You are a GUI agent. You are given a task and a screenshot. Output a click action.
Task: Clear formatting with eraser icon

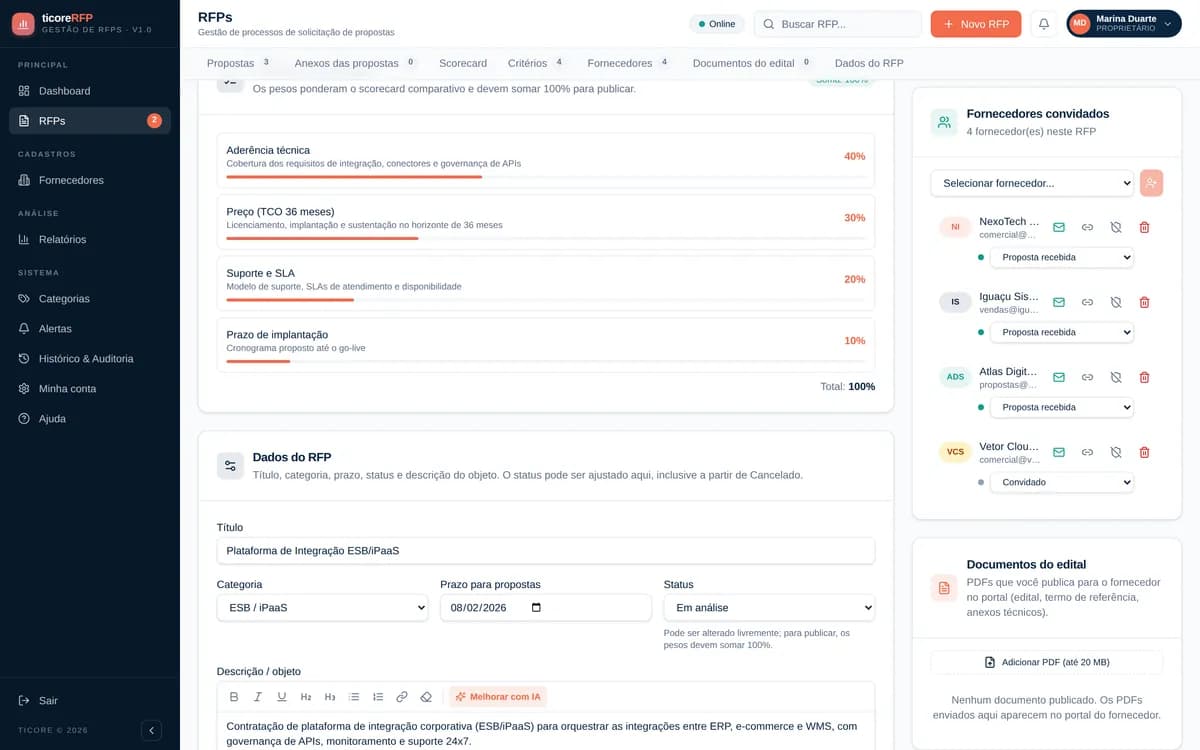coord(426,697)
